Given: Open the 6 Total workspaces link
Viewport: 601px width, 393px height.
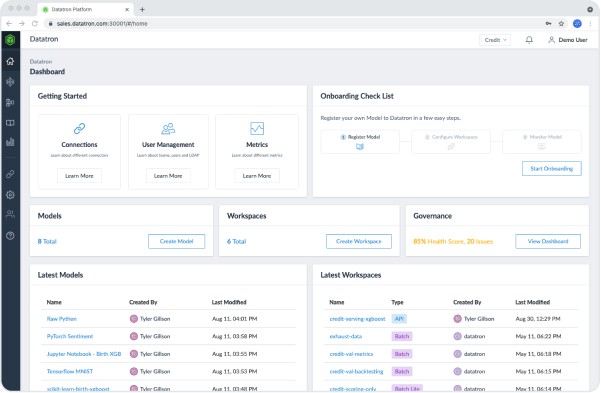Looking at the screenshot, I should tap(236, 242).
